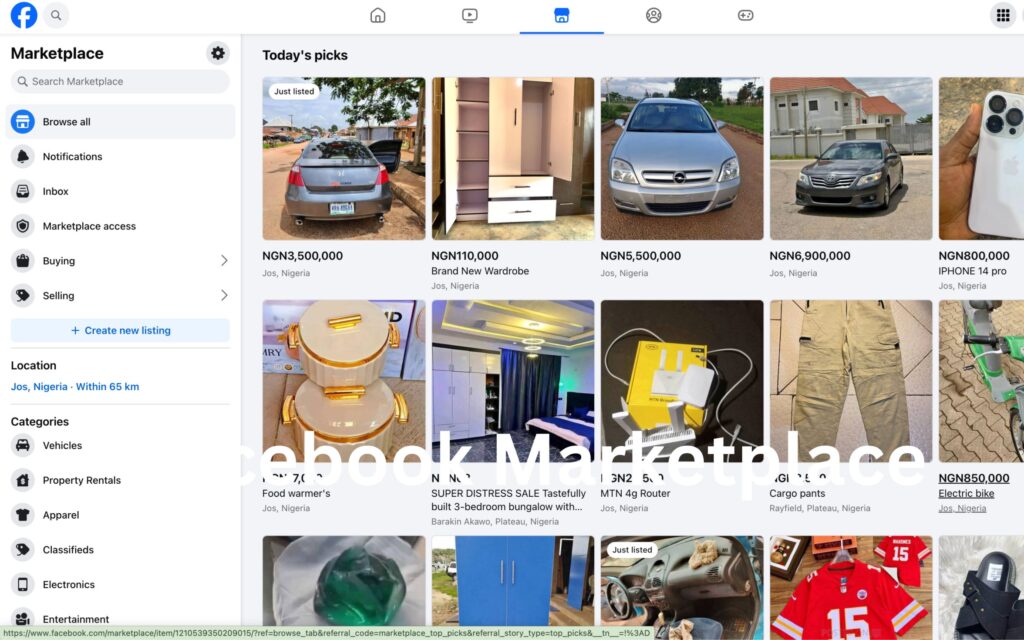The image size is (1024, 640).
Task: Open the Vehicles category label
Action: (x=63, y=445)
